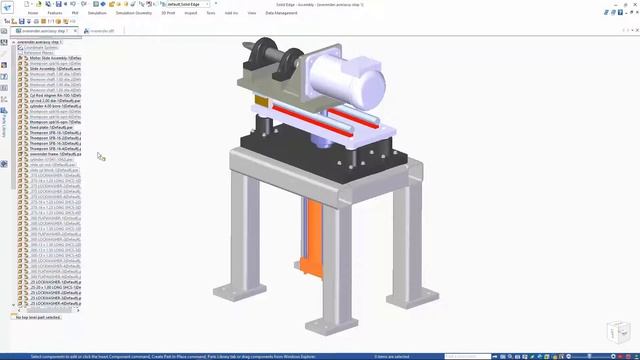Select Thompson SFB-16:2 tree item
Viewport: 640px width, 360px height.
(55, 138)
